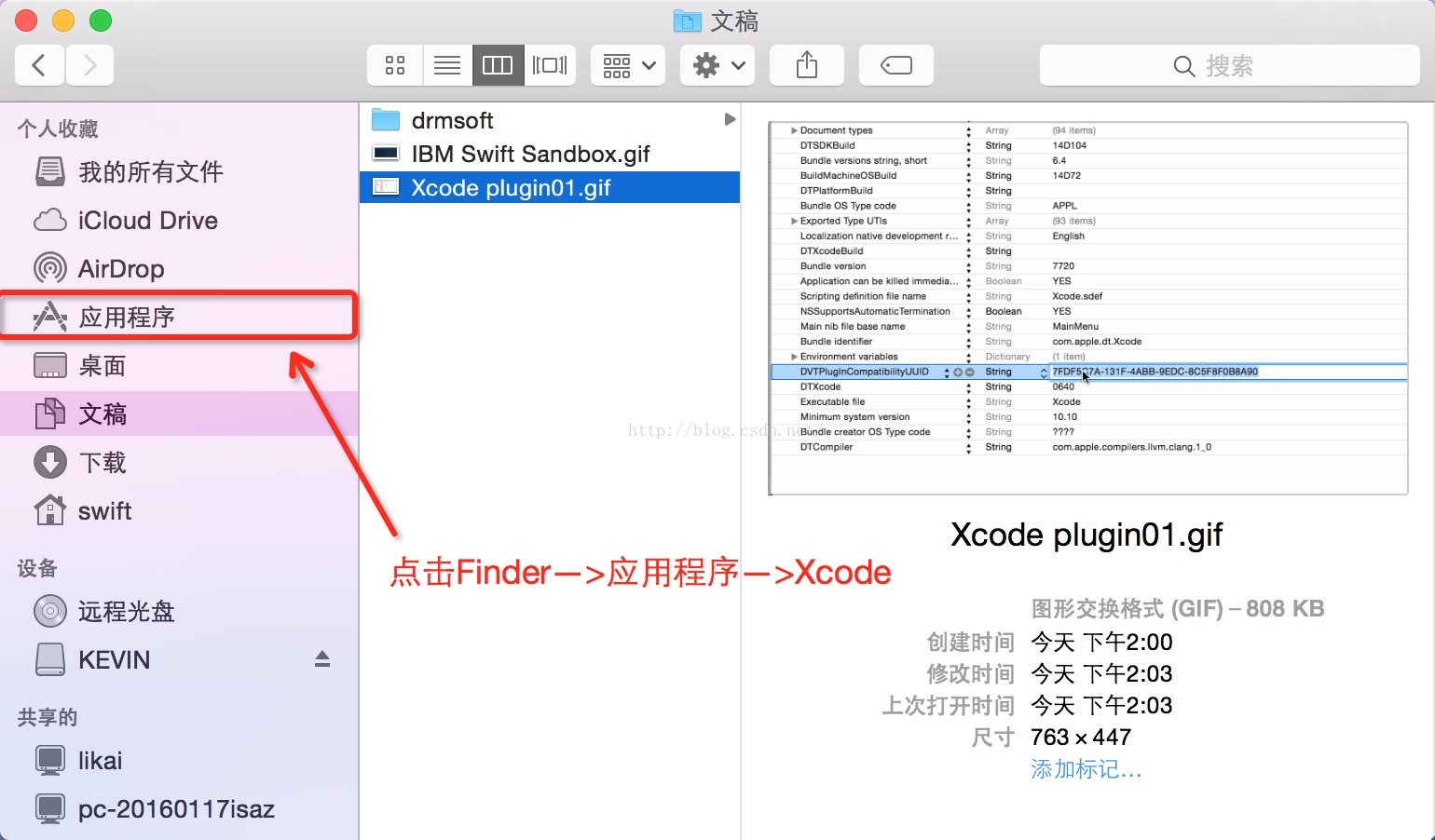Go back with the left chevron button

click(39, 65)
